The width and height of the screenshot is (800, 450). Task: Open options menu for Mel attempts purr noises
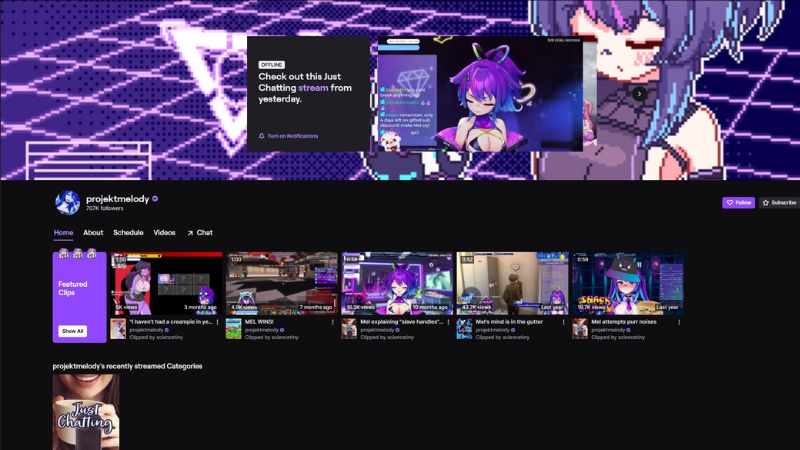click(x=679, y=322)
